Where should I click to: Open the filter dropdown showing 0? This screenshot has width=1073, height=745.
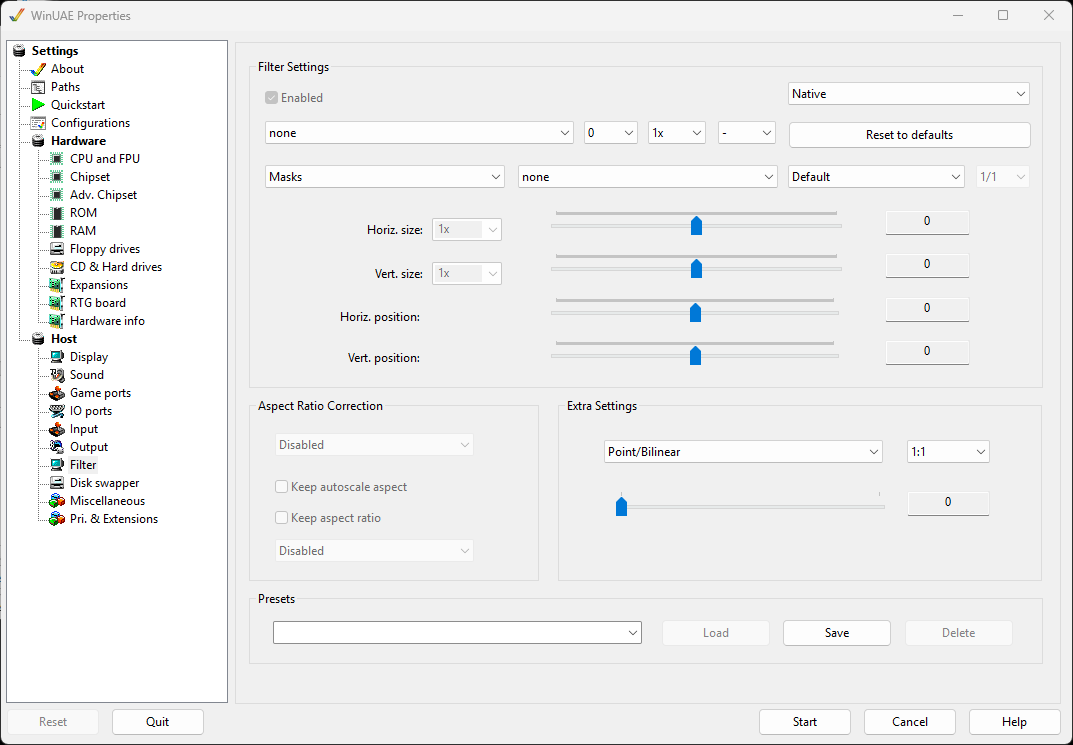coord(611,133)
